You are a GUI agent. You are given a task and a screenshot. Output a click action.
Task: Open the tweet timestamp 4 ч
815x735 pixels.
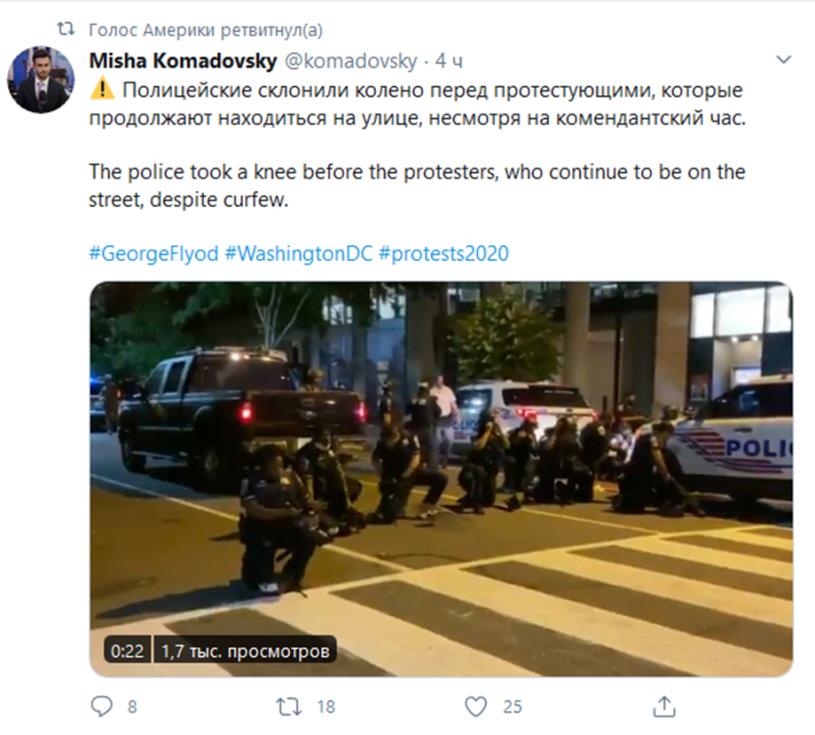click(449, 61)
